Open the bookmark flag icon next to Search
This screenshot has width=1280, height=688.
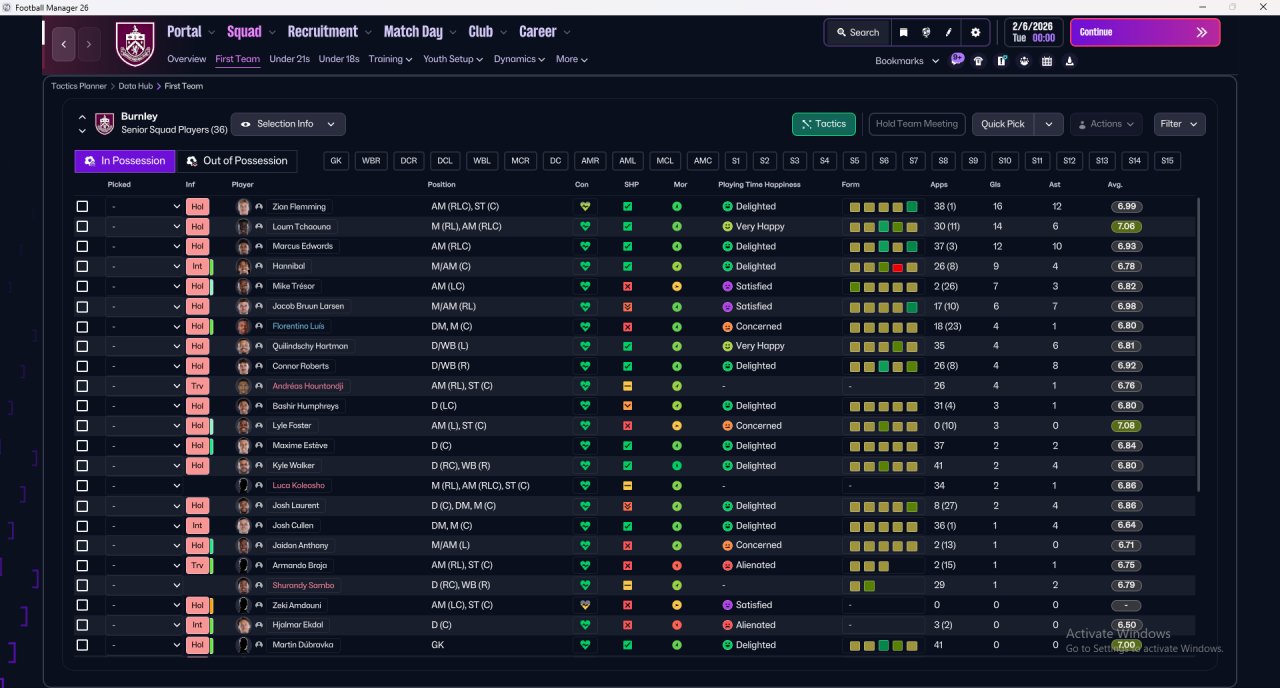(x=903, y=32)
